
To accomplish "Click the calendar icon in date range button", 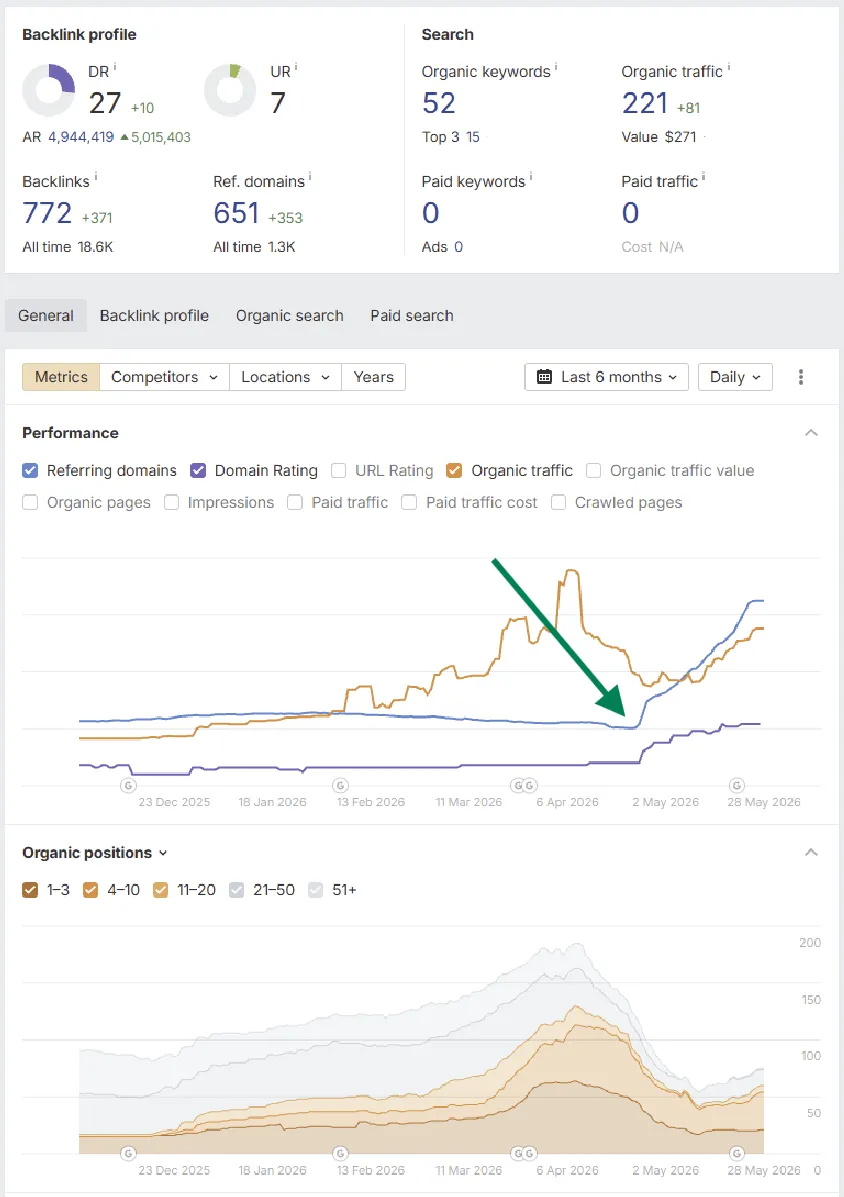I will pyautogui.click(x=544, y=377).
